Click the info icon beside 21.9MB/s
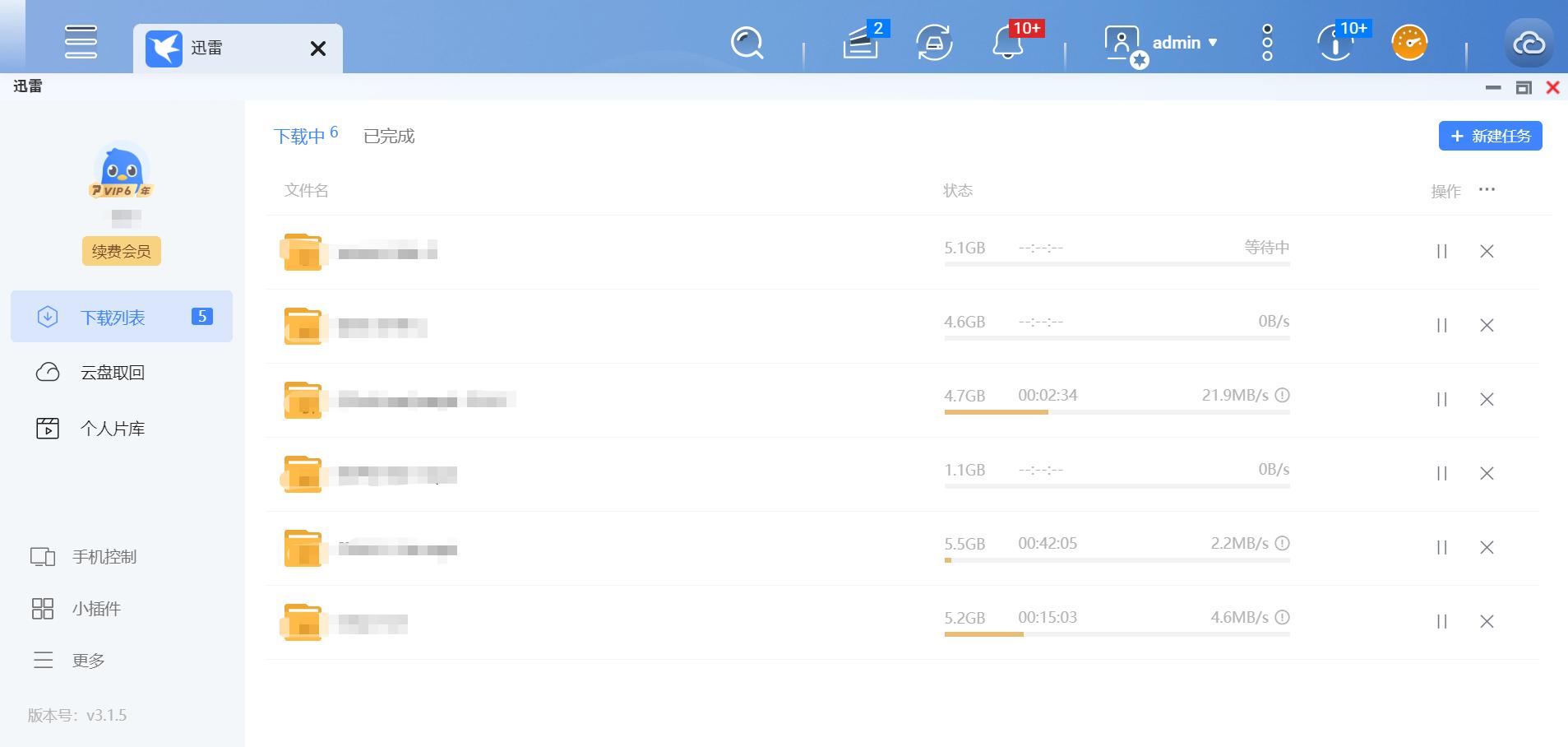Image resolution: width=1568 pixels, height=747 pixels. [x=1282, y=395]
